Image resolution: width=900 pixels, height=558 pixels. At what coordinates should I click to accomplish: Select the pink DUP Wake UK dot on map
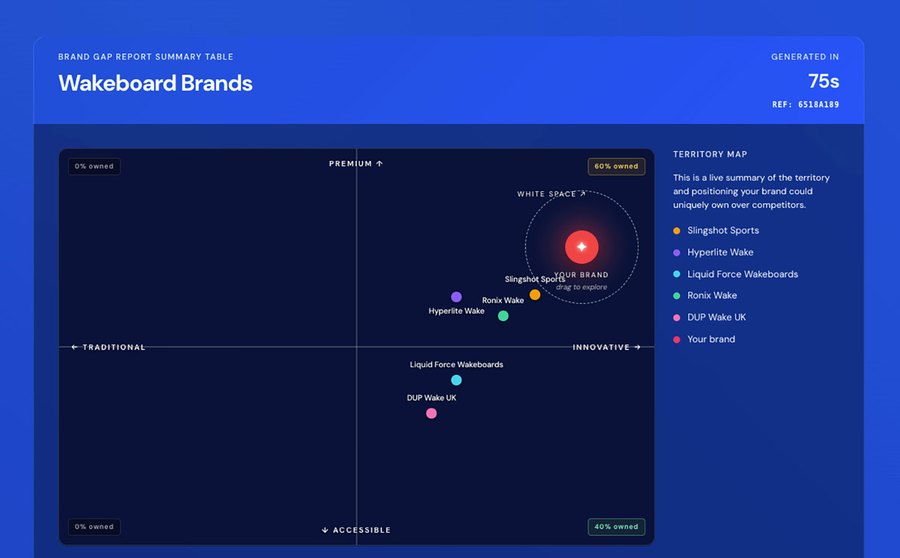tap(432, 413)
